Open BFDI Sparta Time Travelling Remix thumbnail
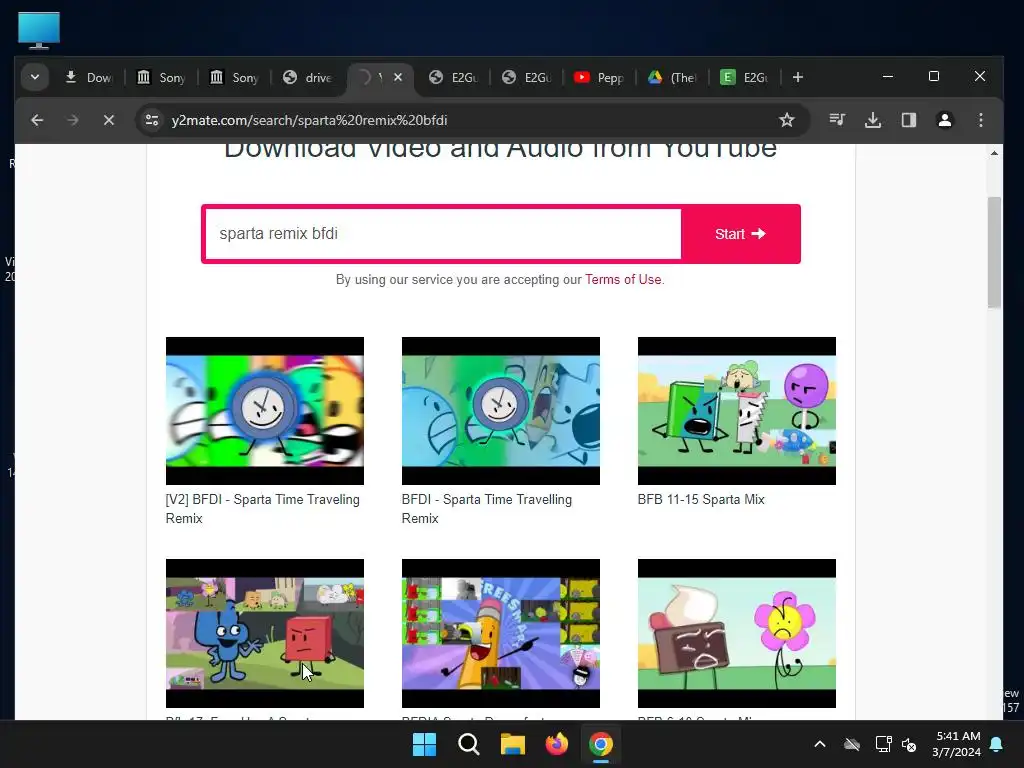1024x768 pixels. (x=501, y=411)
